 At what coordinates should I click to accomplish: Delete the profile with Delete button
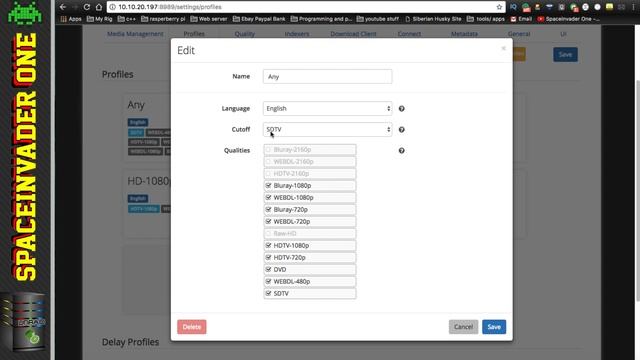point(192,327)
